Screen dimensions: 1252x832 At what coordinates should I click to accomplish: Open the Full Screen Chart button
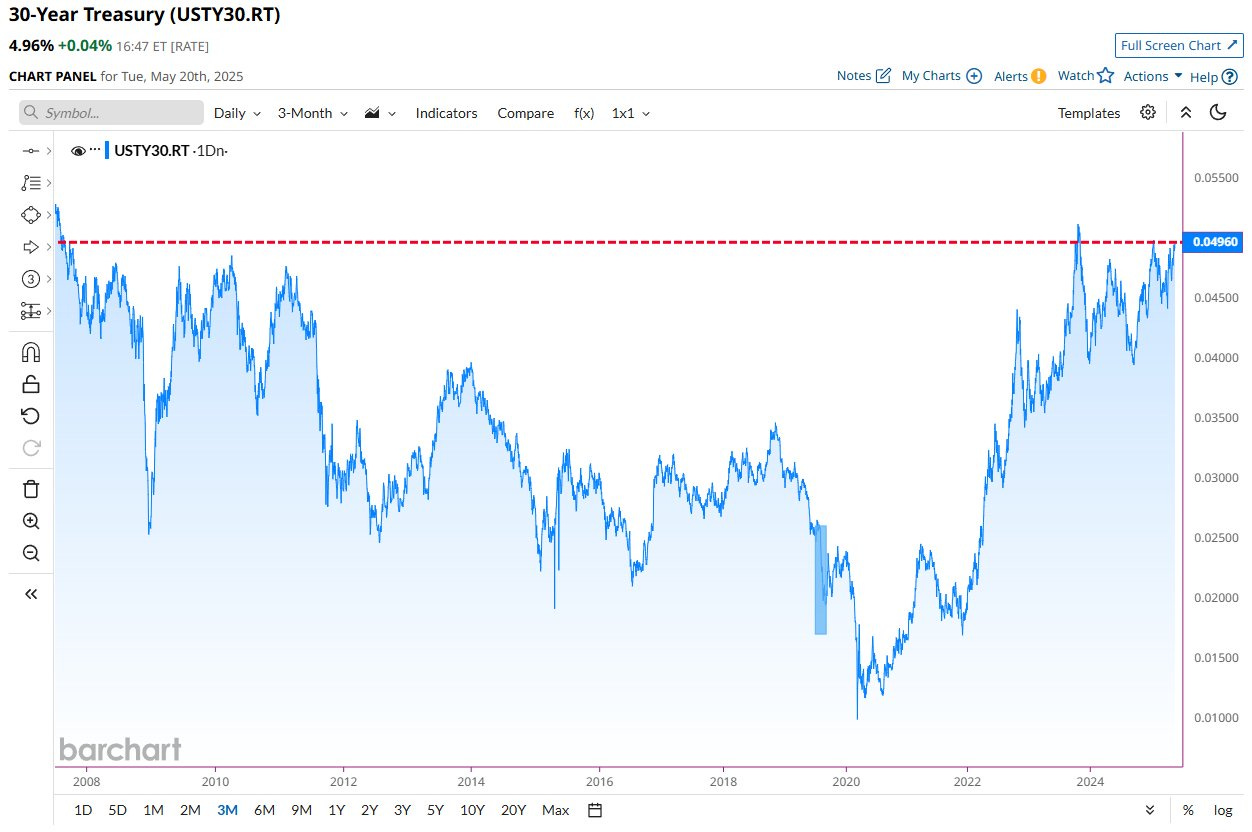[x=1178, y=45]
